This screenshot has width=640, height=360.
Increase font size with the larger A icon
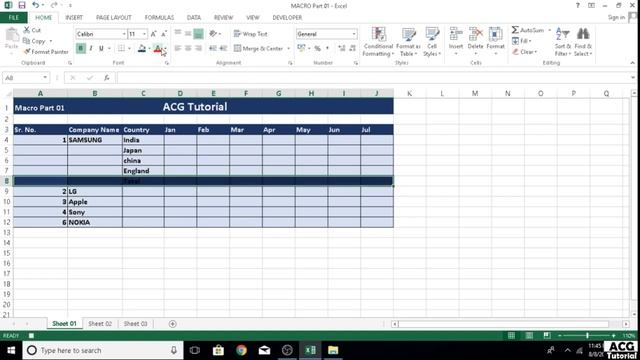[x=153, y=34]
